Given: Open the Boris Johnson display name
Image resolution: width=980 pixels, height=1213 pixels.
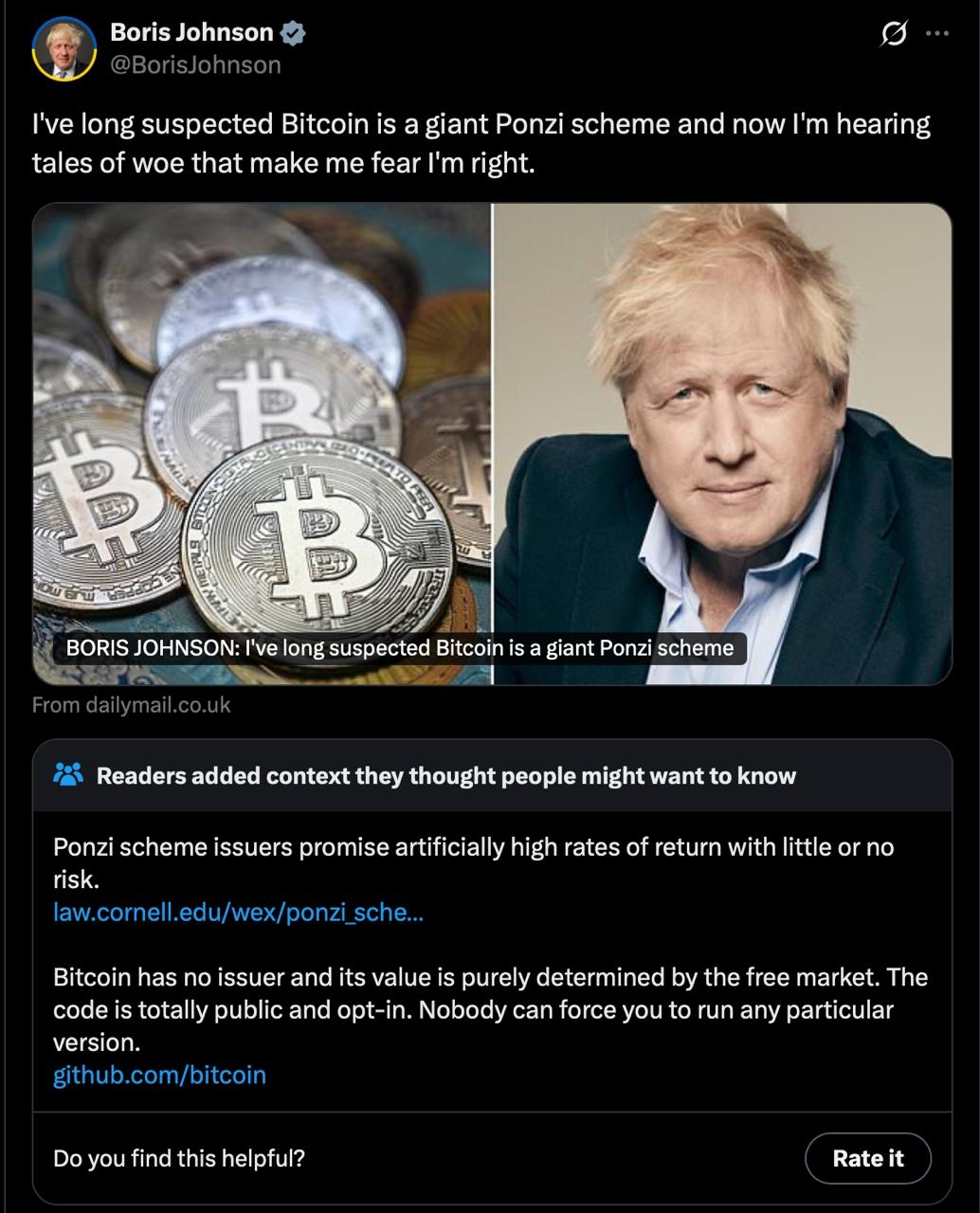Looking at the screenshot, I should point(191,32).
